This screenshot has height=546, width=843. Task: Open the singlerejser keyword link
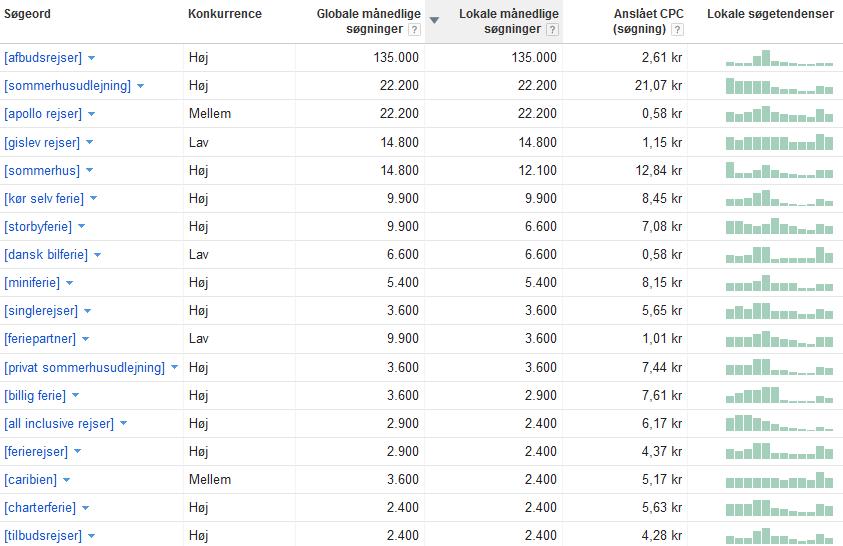pos(41,311)
